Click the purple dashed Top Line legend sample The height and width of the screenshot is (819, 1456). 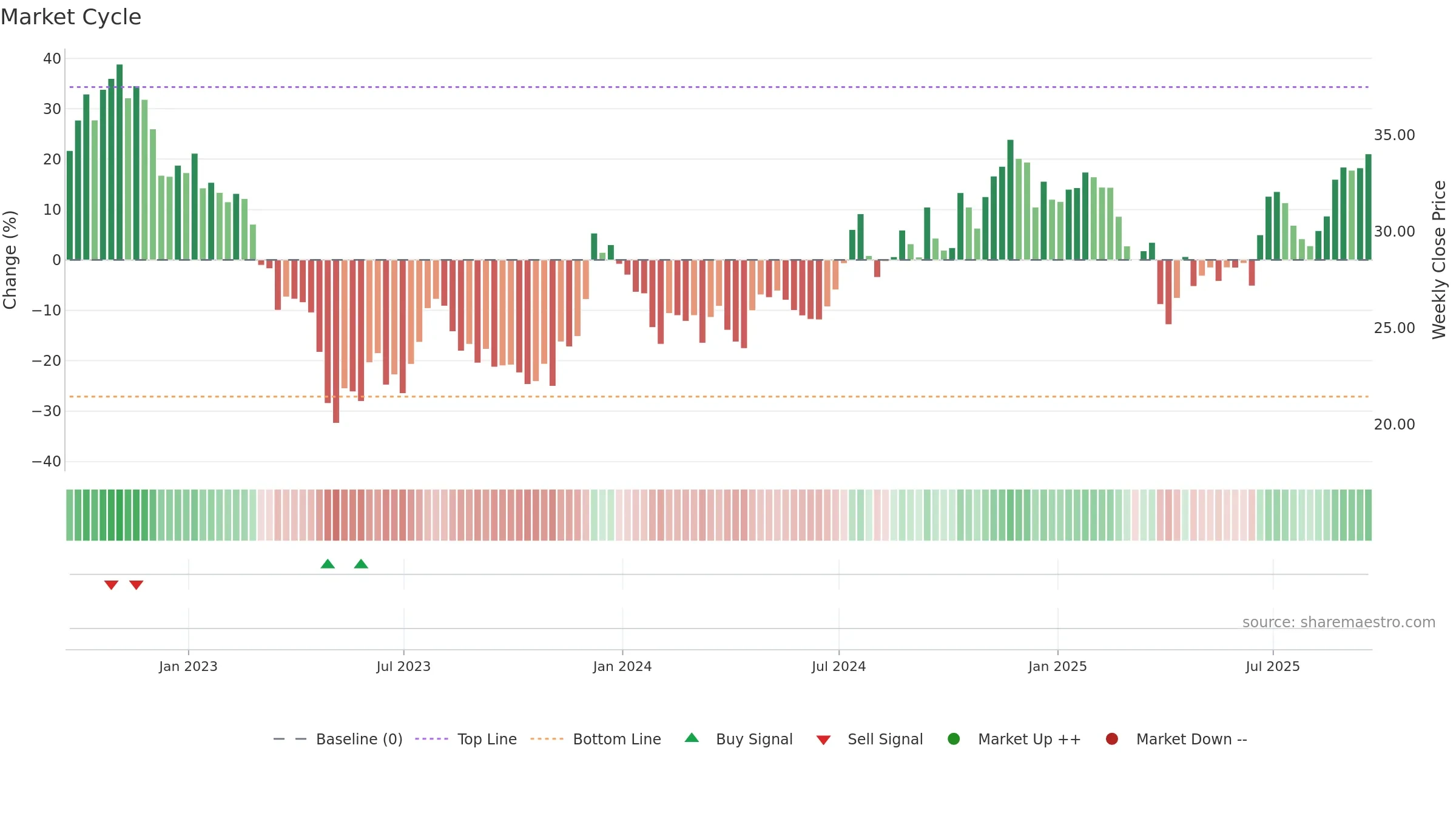point(431,739)
